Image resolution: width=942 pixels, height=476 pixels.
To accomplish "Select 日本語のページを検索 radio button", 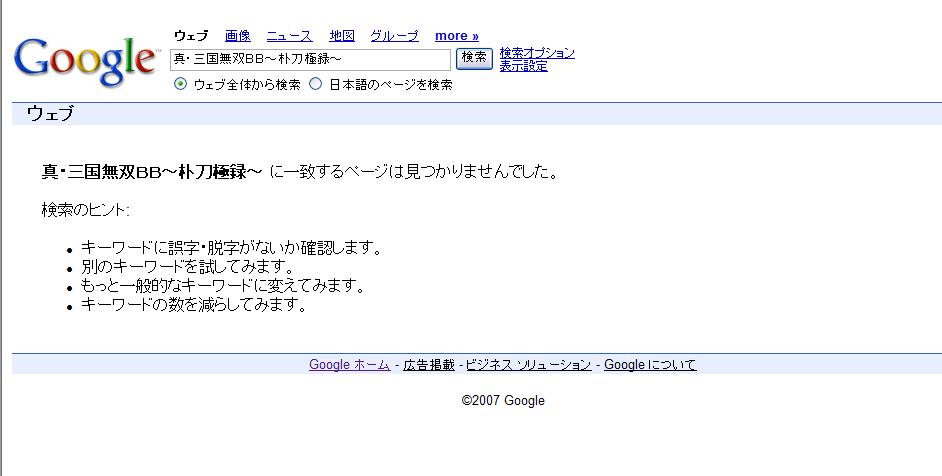I will (x=315, y=84).
